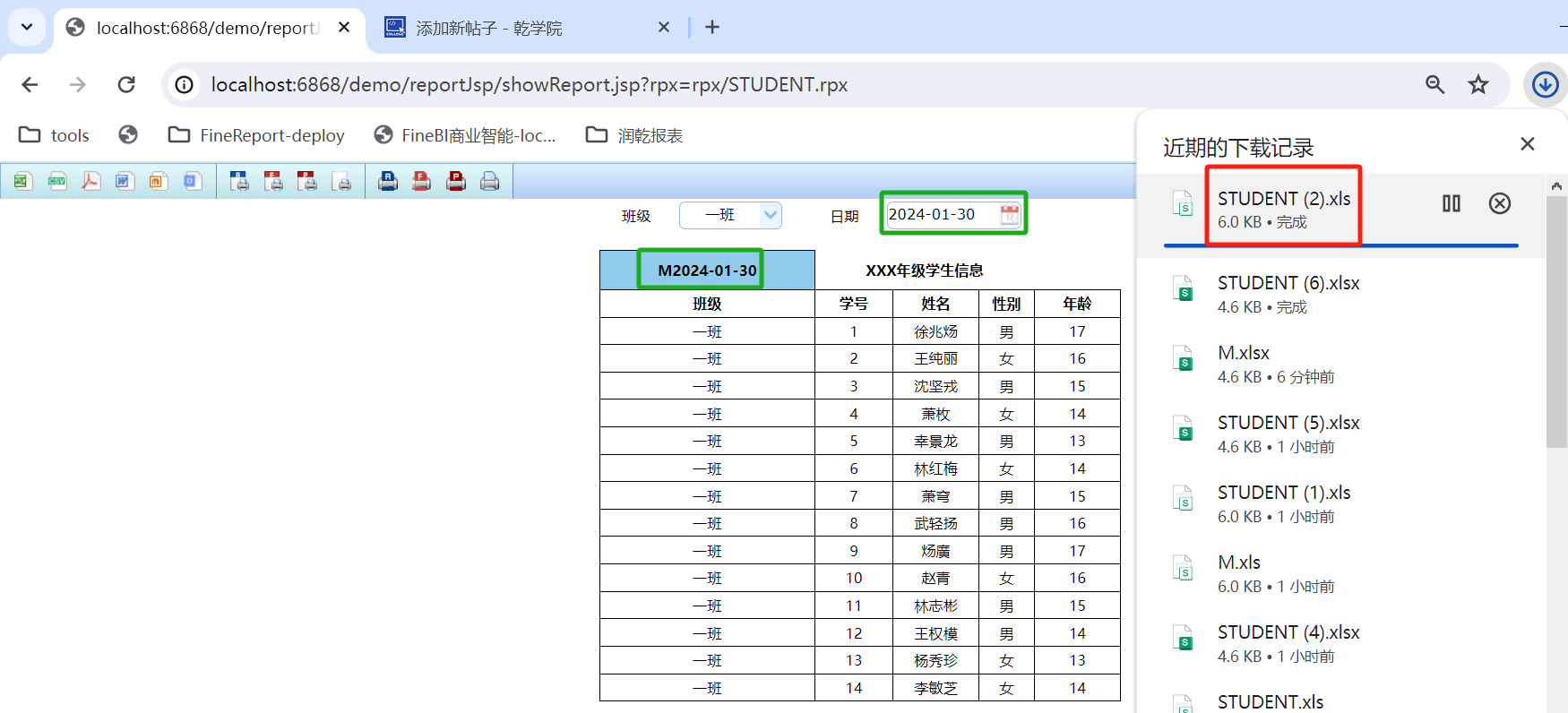
Task: Open the date picker calendar icon
Action: point(1009,215)
